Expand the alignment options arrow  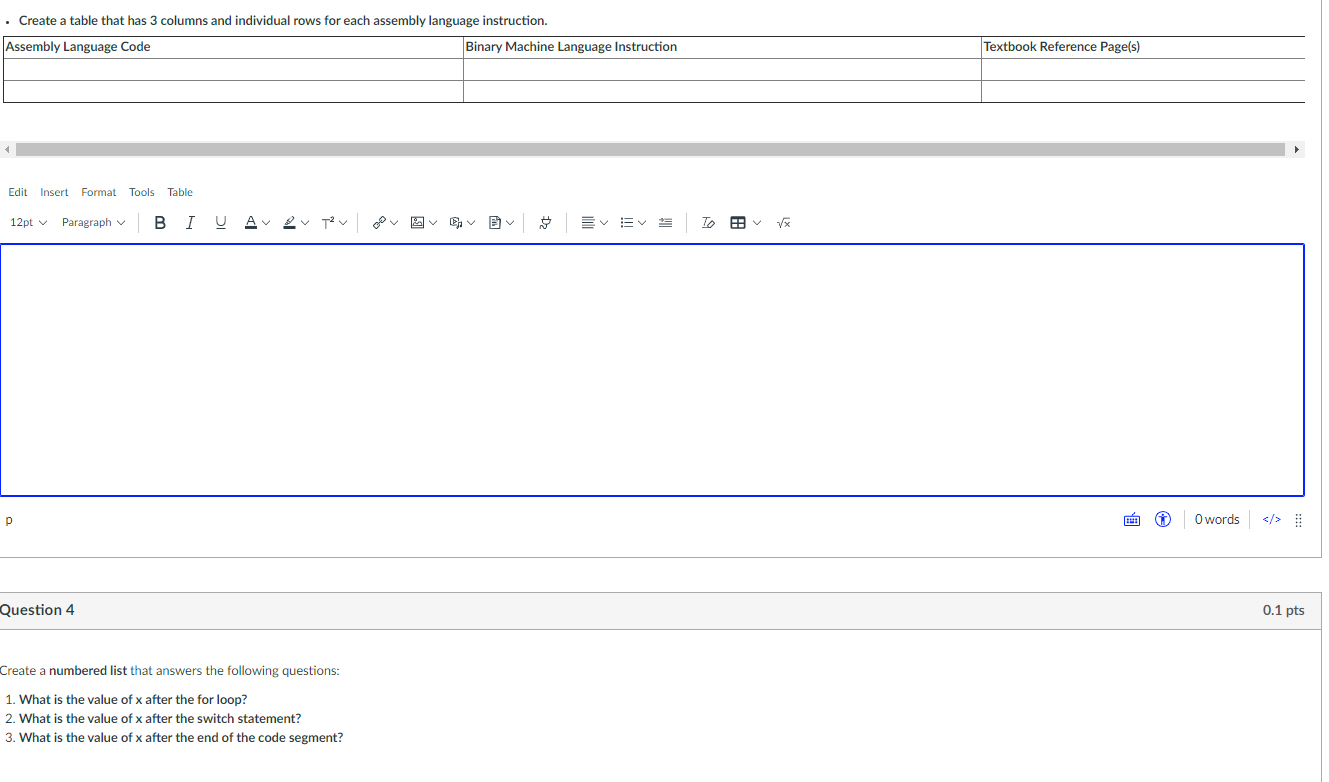pos(605,222)
